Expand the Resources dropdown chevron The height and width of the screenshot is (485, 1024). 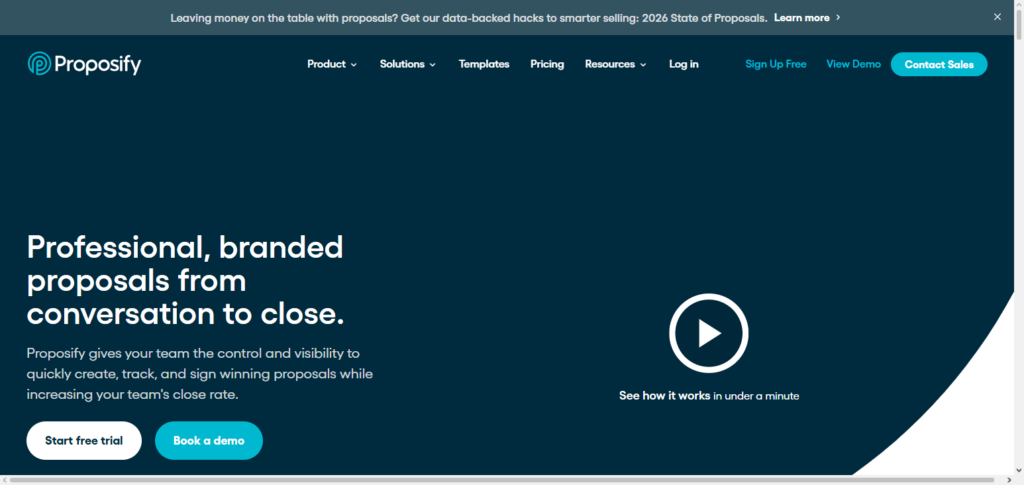(643, 65)
